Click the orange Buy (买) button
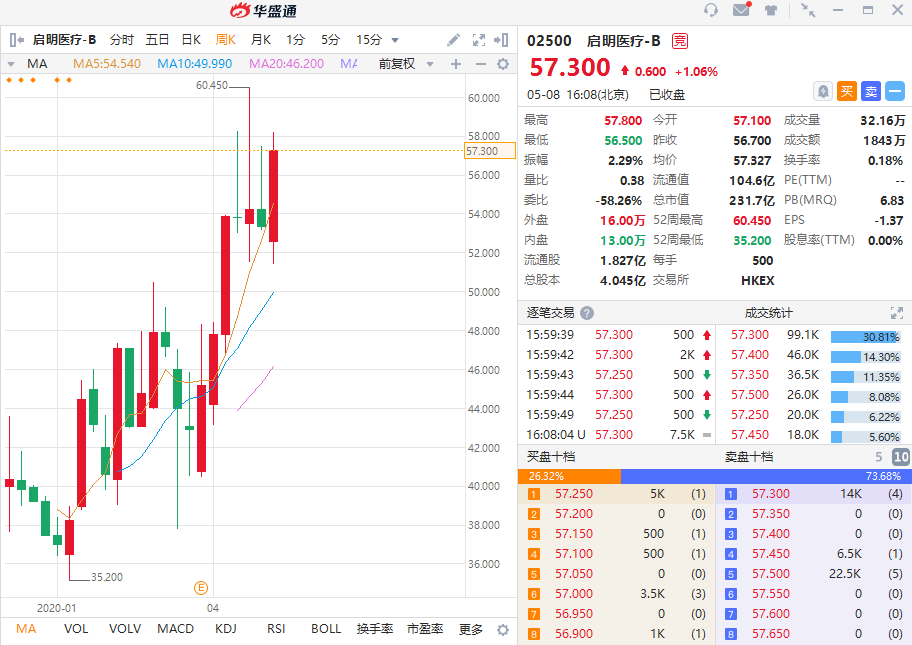This screenshot has width=912, height=645. pyautogui.click(x=847, y=91)
